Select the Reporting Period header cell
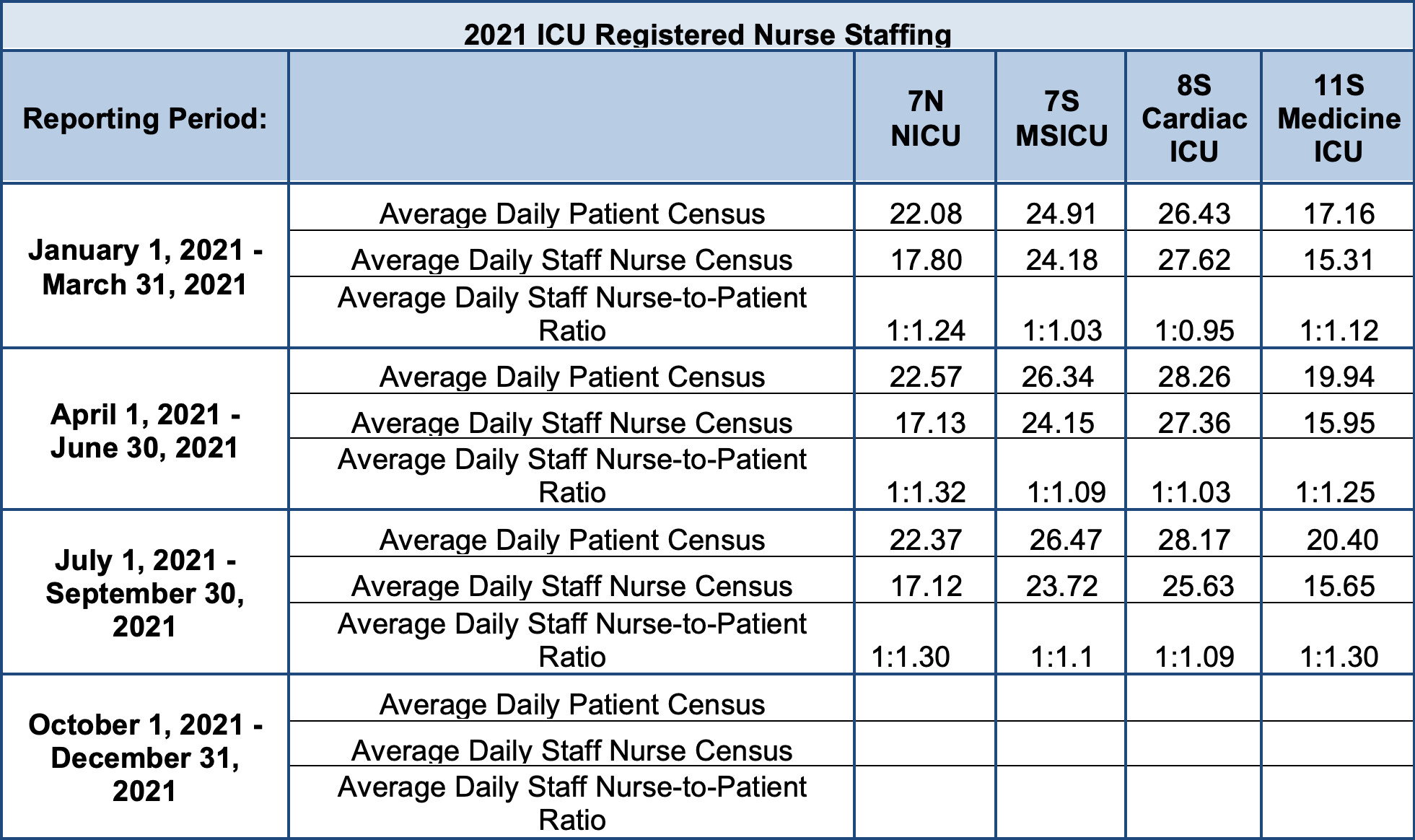 click(x=145, y=118)
